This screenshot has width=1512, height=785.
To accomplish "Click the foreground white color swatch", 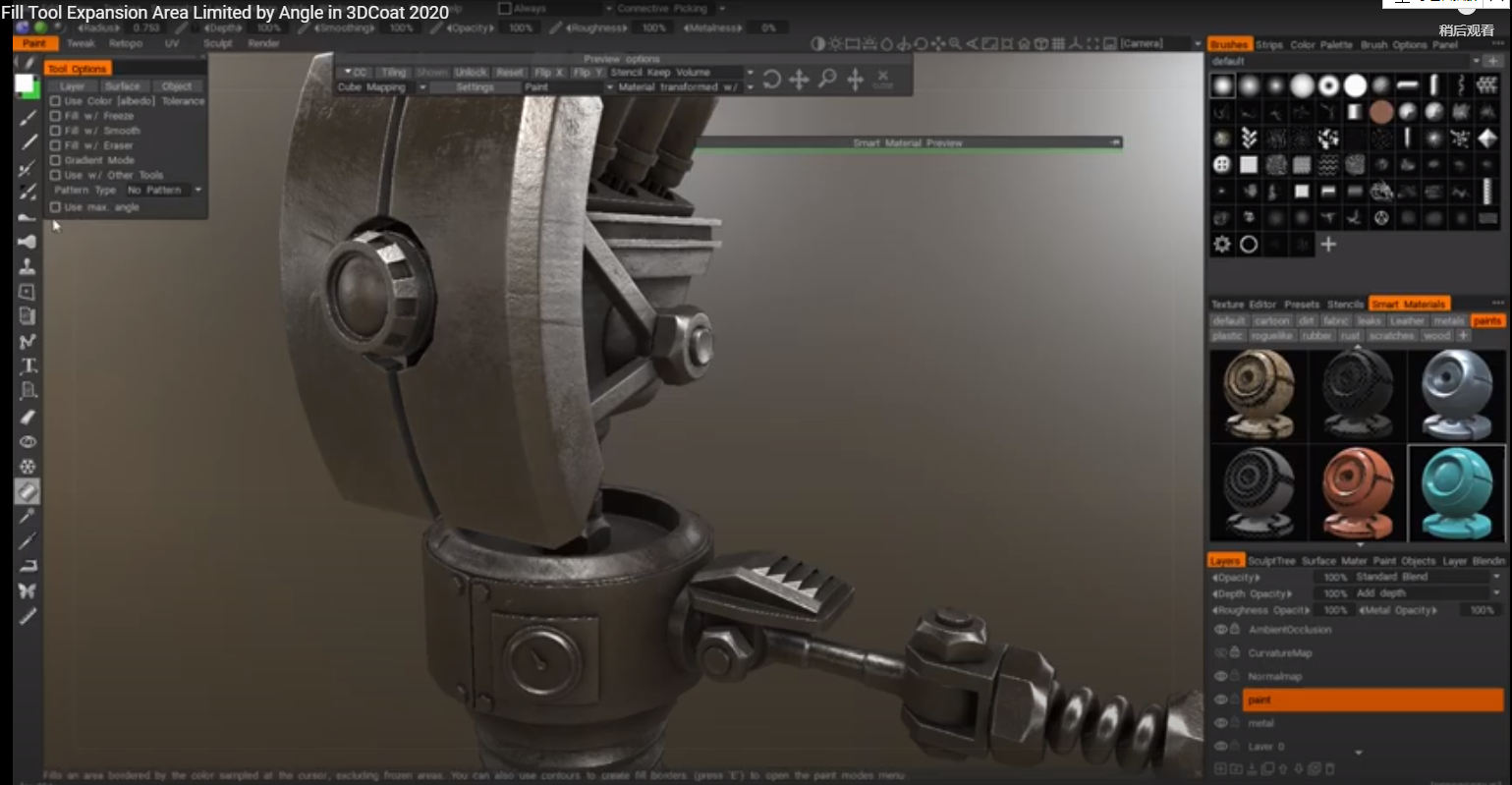I will point(24,84).
